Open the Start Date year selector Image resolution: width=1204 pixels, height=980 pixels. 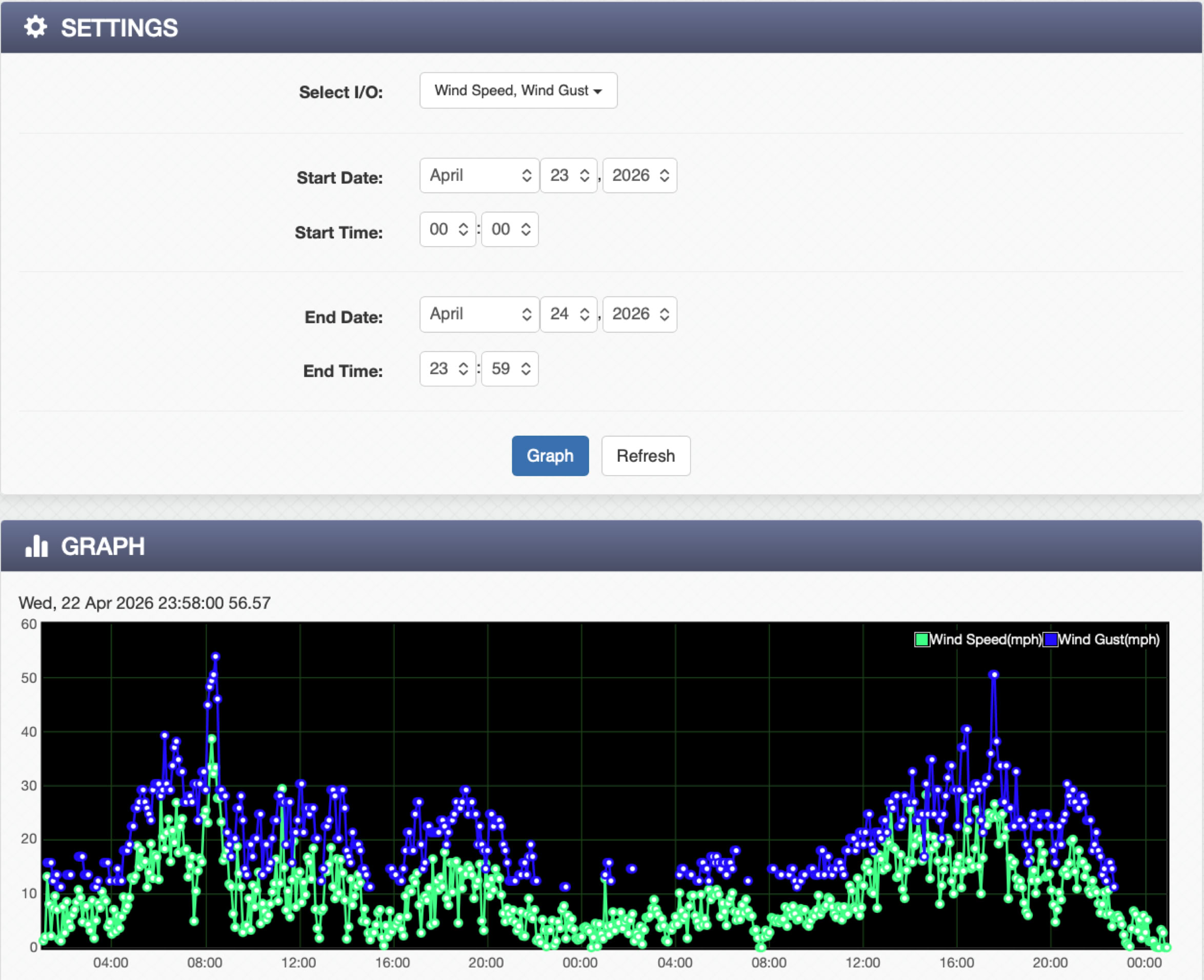point(640,176)
